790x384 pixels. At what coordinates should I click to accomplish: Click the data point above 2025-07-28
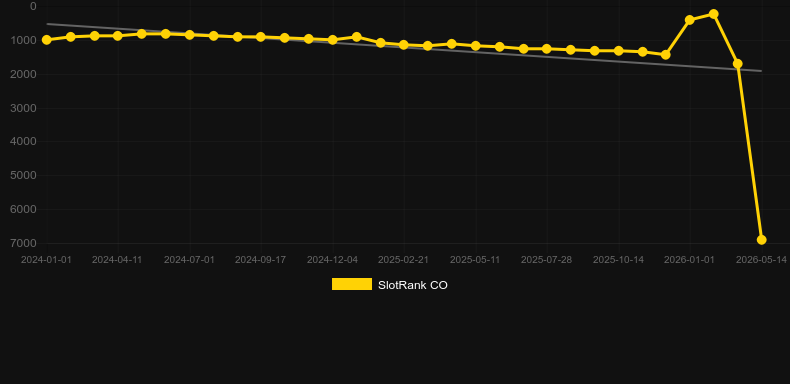point(546,49)
